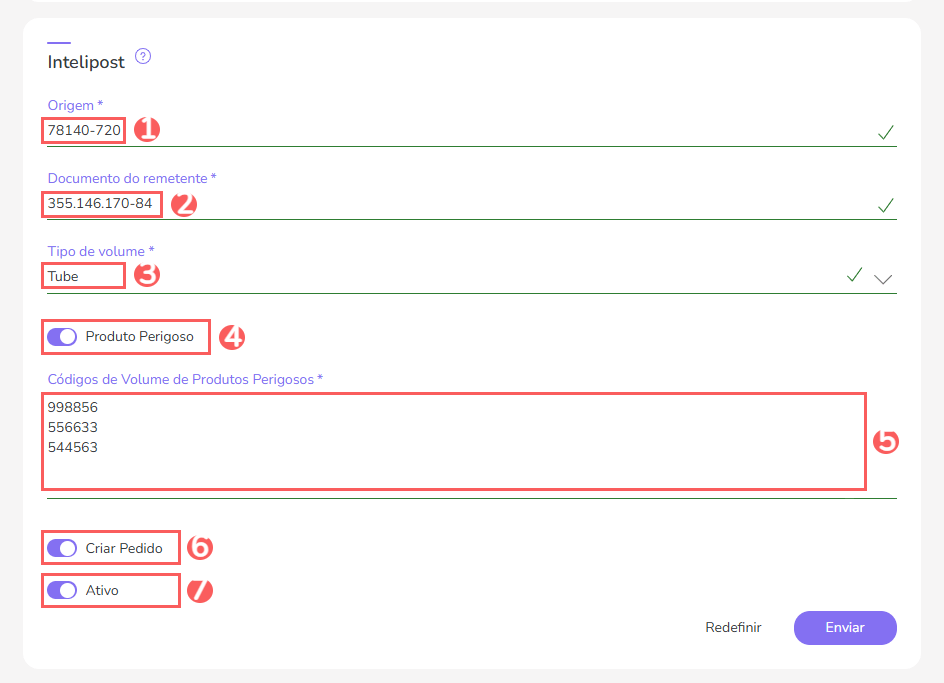
Task: Toggle the Produto Perigoso switch
Action: [62, 337]
